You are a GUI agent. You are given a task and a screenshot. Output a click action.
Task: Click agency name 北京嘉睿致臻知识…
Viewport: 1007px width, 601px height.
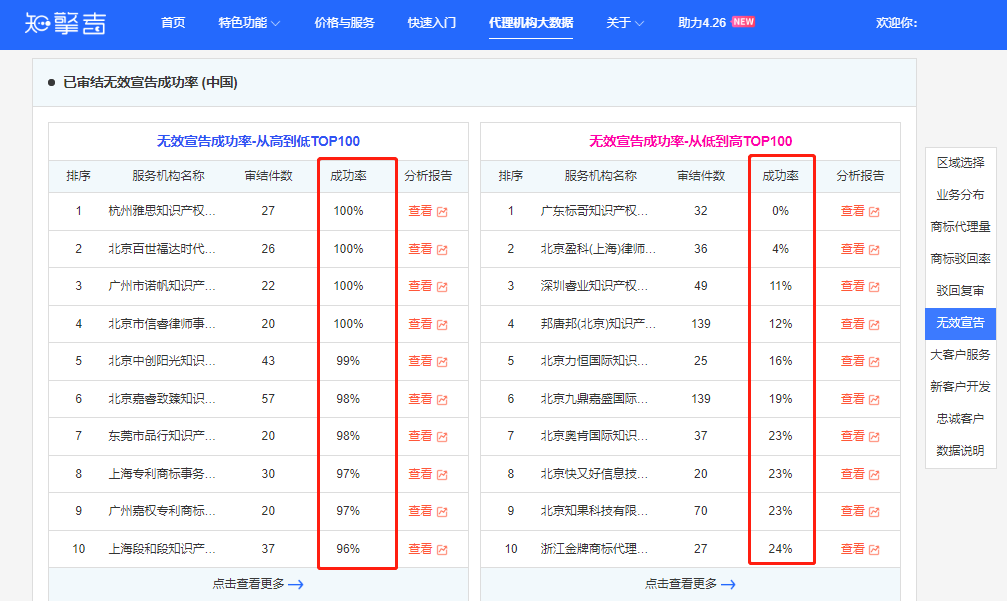click(x=162, y=399)
